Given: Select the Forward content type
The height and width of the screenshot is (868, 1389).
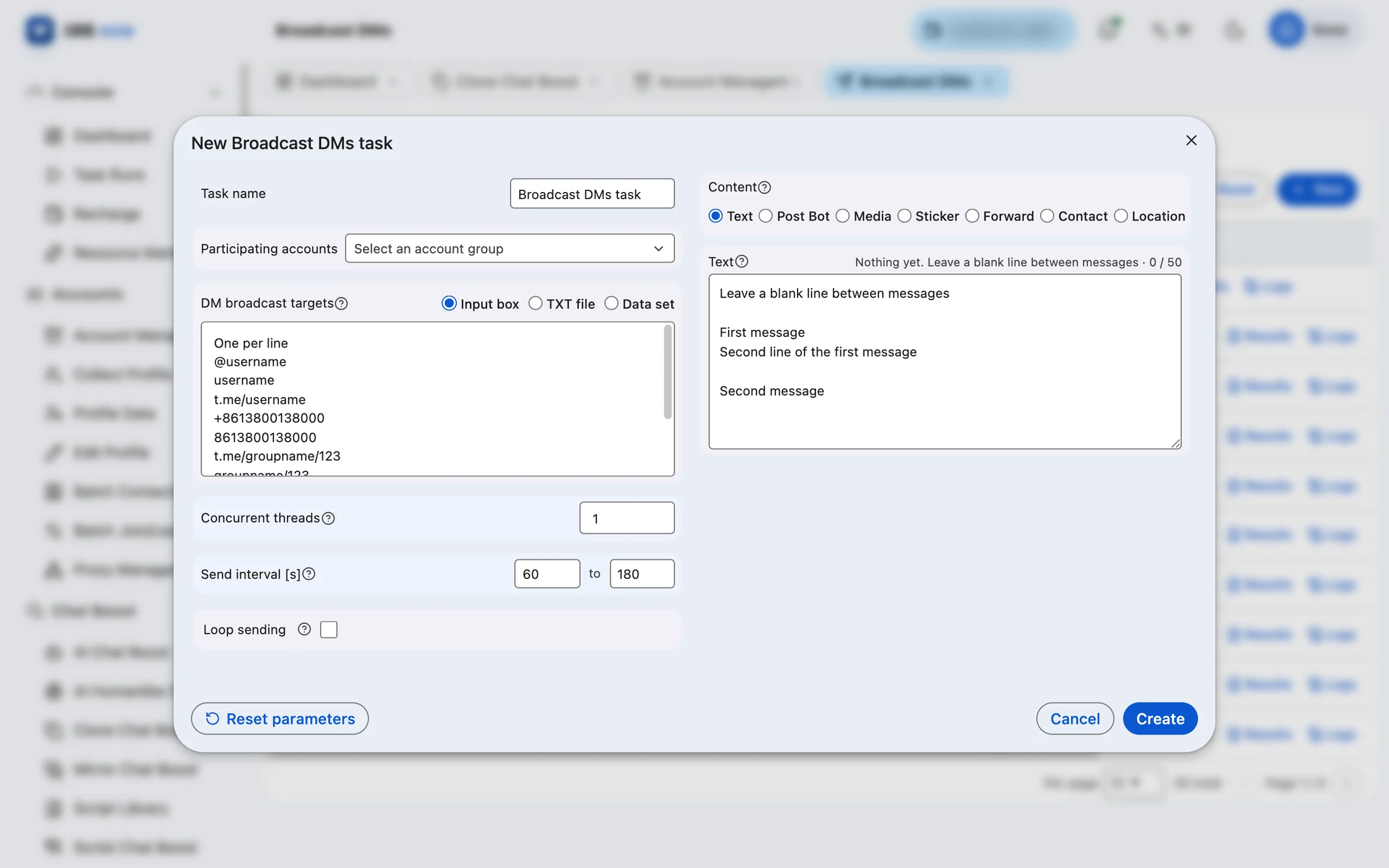Looking at the screenshot, I should 972,216.
